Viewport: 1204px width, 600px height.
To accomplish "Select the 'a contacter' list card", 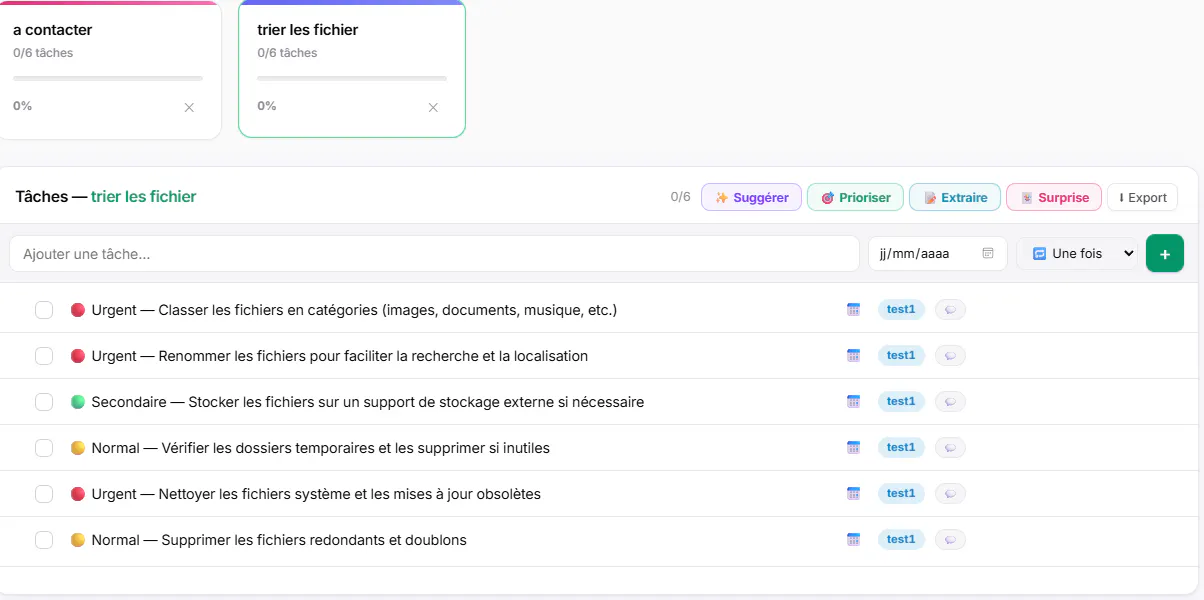I will pos(108,70).
